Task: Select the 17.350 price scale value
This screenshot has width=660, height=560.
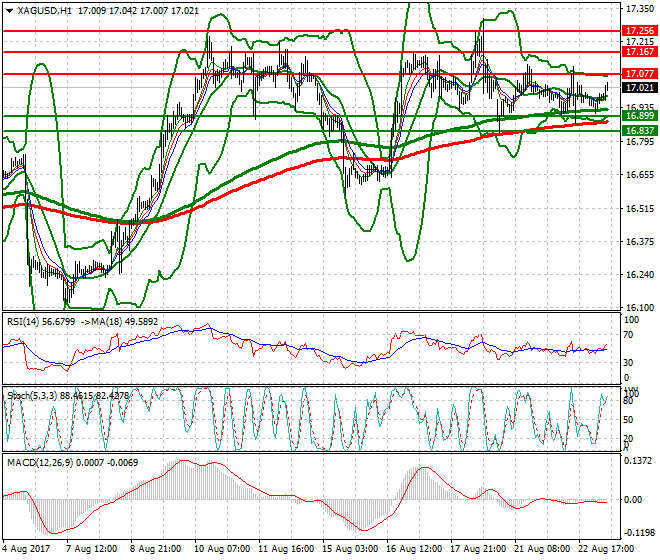Action: (640, 9)
